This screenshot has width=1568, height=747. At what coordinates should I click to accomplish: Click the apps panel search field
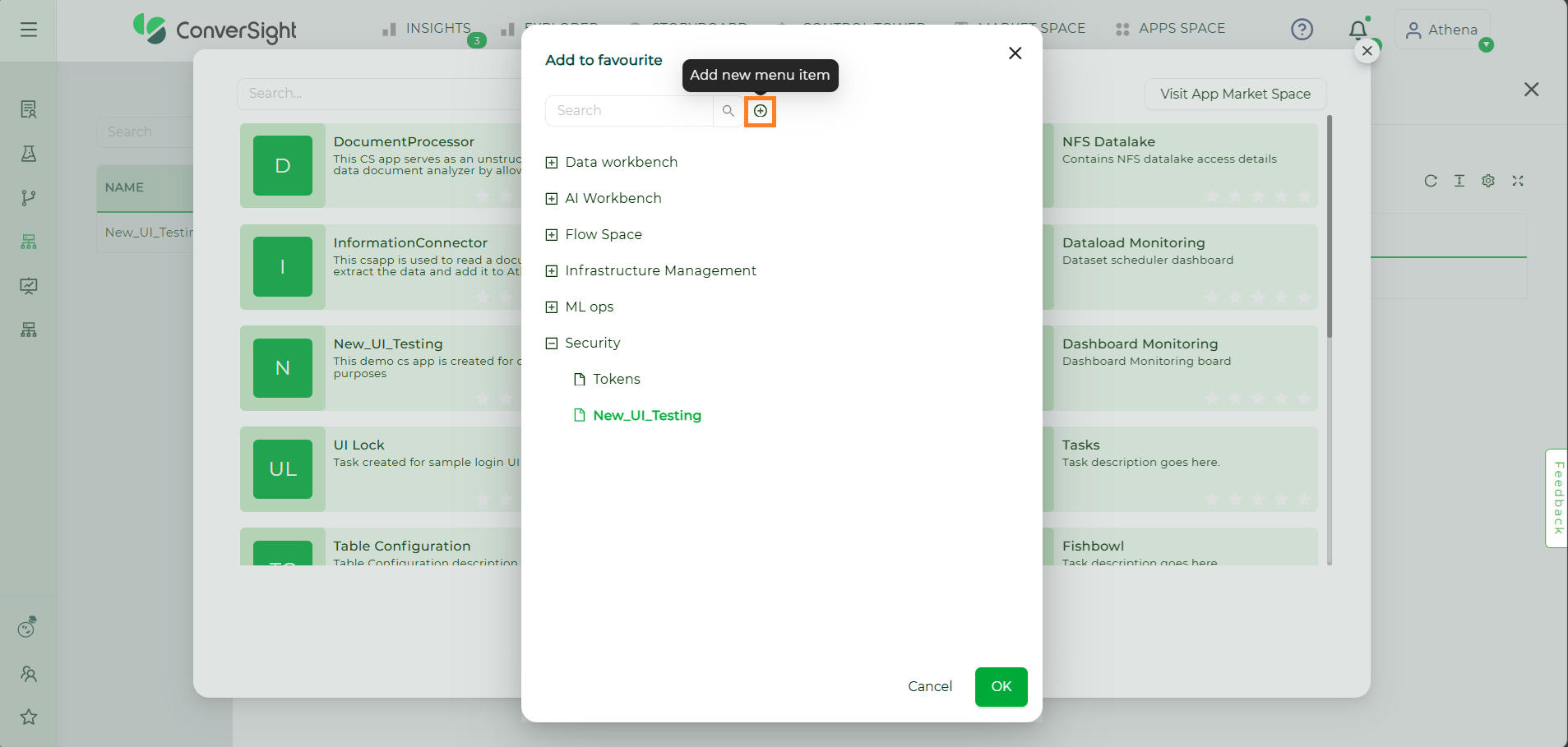point(379,94)
